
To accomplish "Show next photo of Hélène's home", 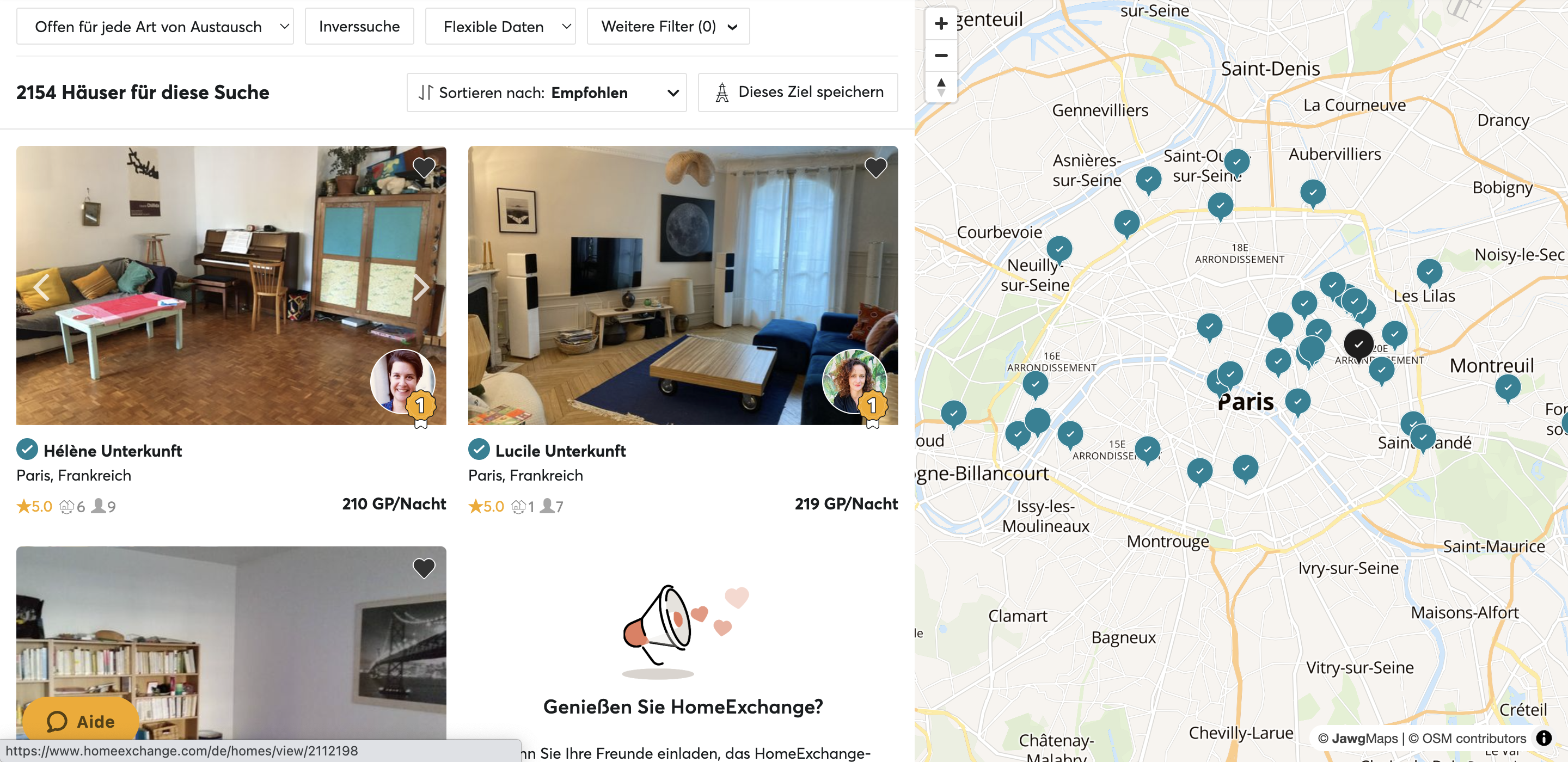I will click(421, 287).
